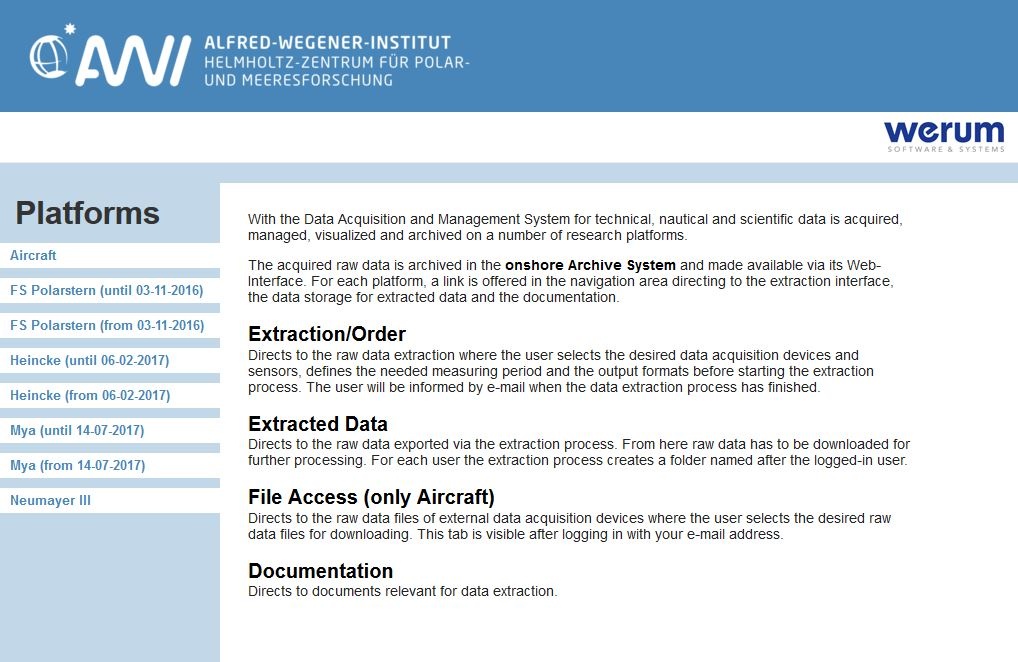Viewport: 1018px width, 662px height.
Task: Click the Extracted Data section heading
Action: click(x=318, y=424)
